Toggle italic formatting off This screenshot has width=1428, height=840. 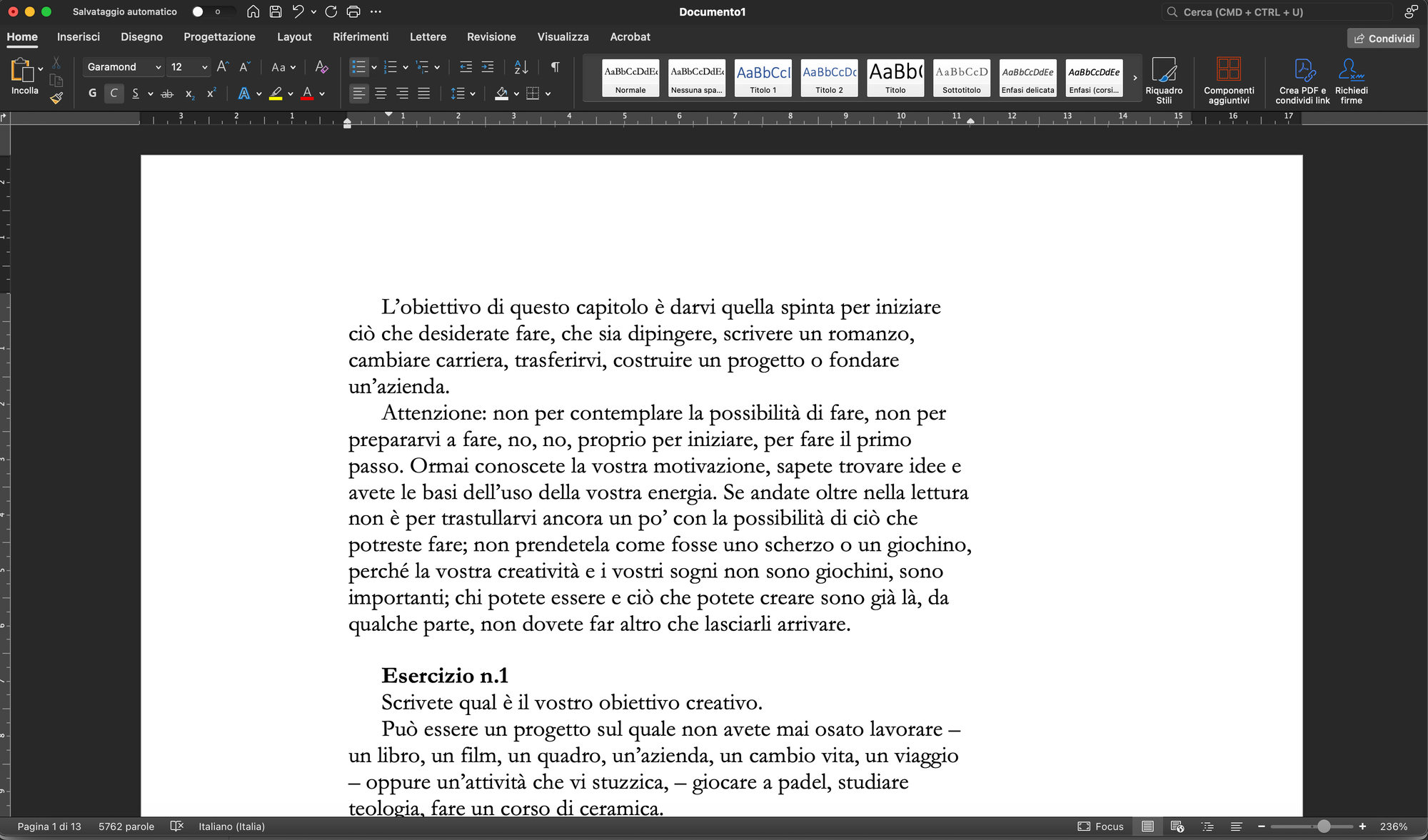pyautogui.click(x=114, y=93)
